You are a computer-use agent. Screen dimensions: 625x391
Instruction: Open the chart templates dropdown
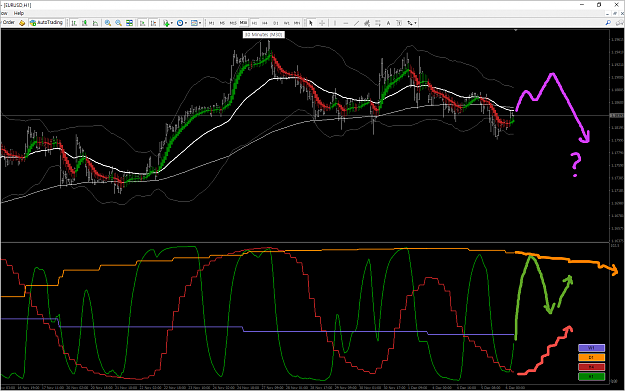pos(196,23)
